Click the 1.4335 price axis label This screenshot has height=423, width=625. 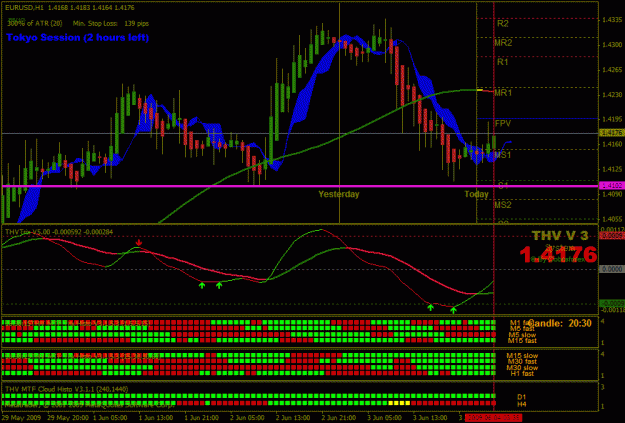612,20
